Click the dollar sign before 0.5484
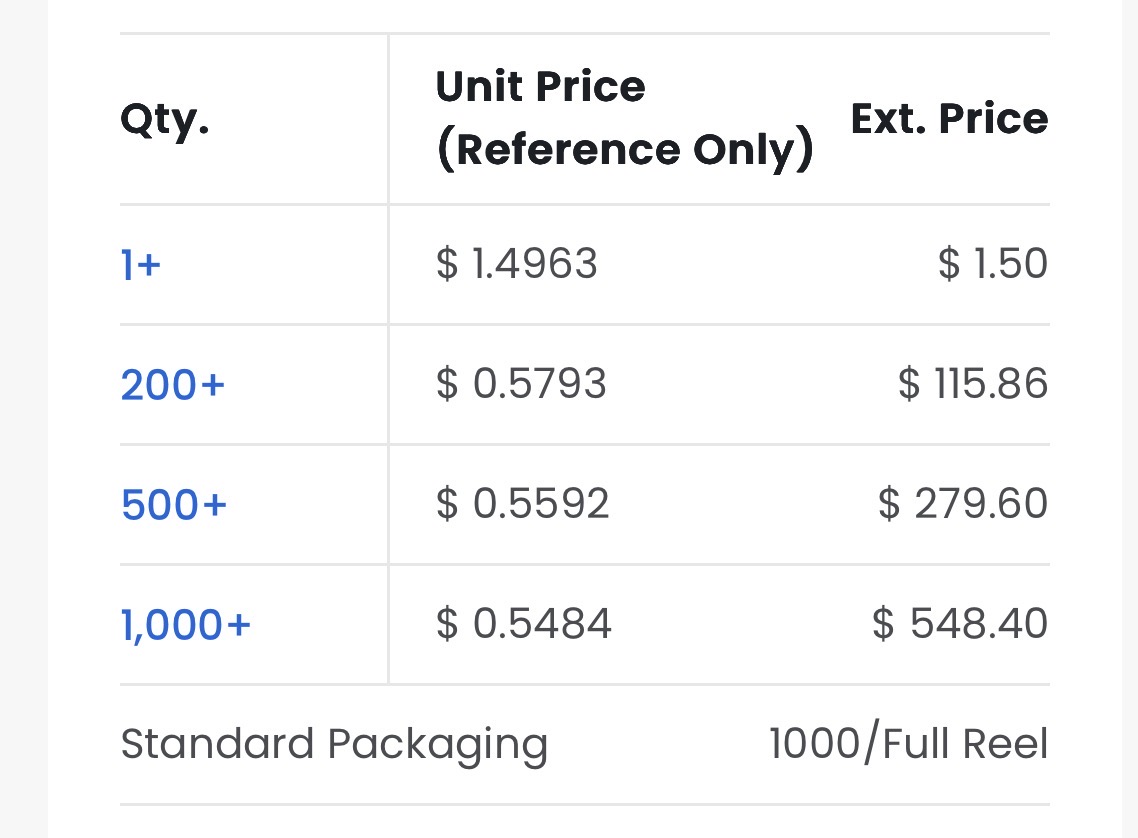Screen dimensions: 1138x838 447,623
